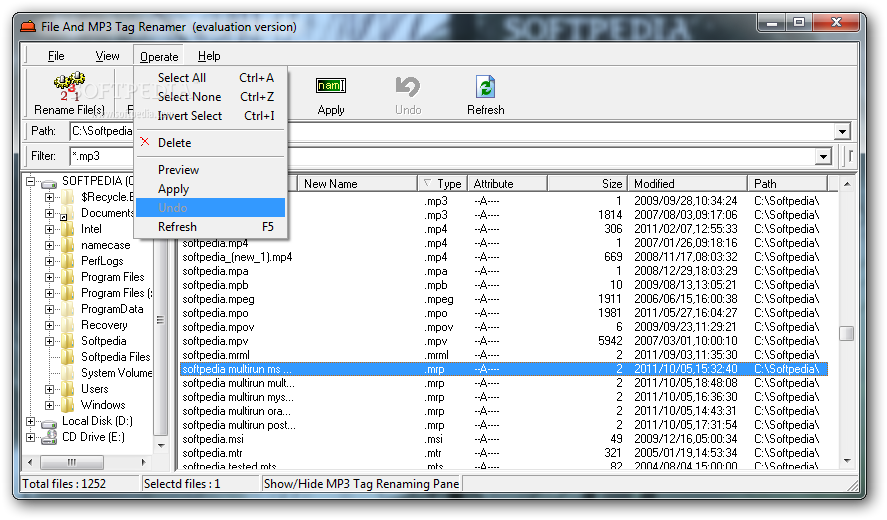887x520 pixels.
Task: Sort by Attribute column header
Action: 507,183
